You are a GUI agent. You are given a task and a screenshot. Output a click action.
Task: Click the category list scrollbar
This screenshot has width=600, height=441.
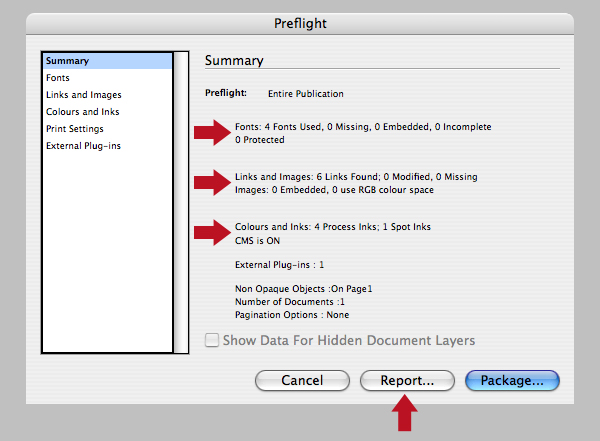(x=181, y=203)
